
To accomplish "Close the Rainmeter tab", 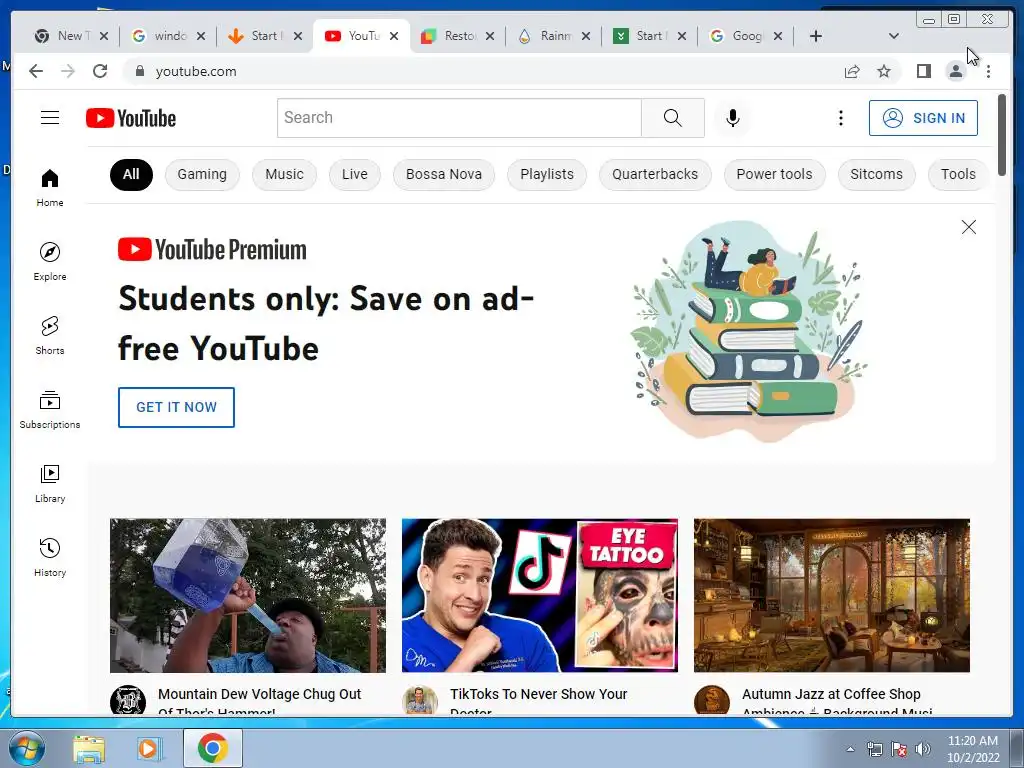I will coord(586,36).
